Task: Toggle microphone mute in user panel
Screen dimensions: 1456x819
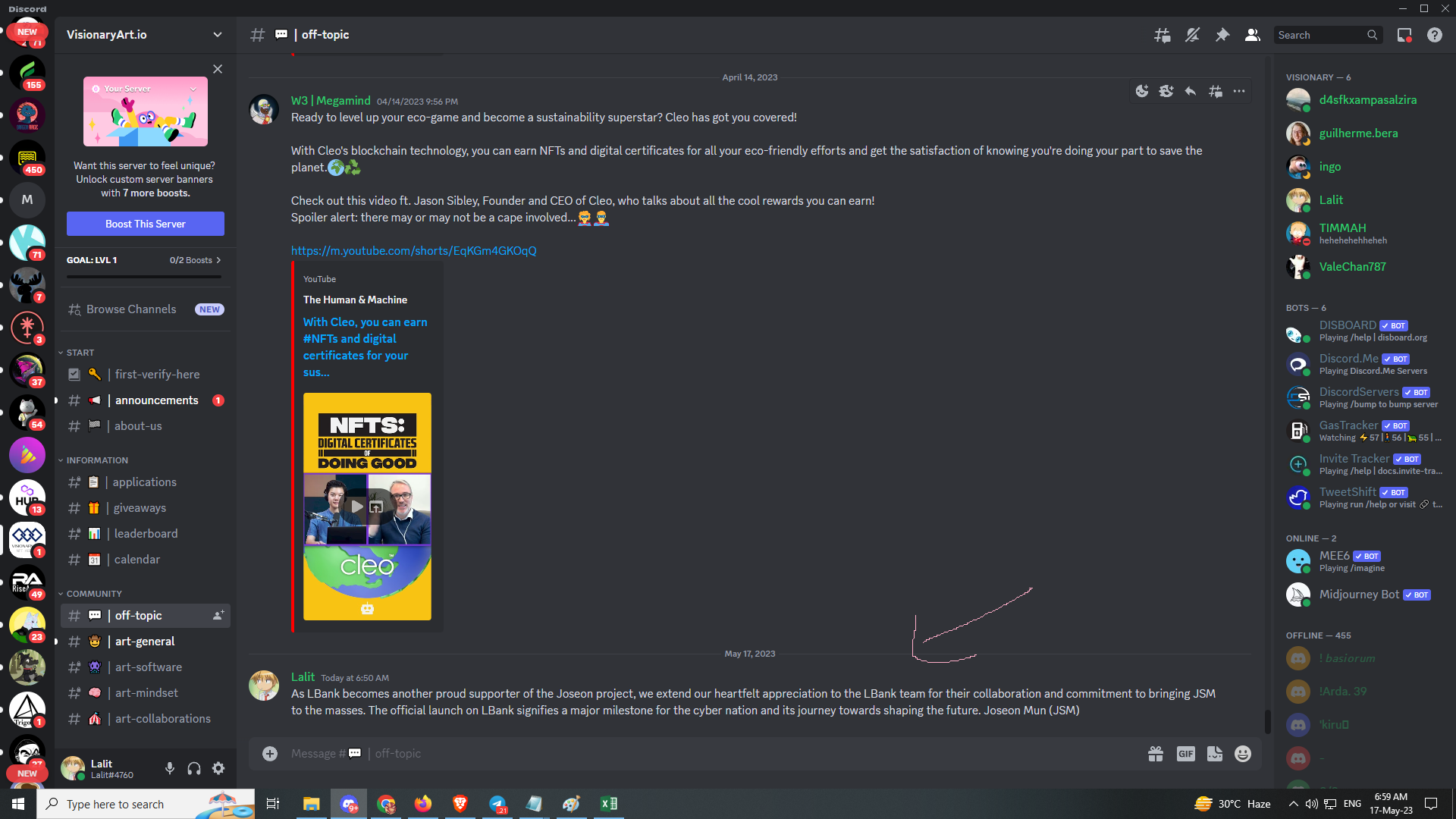Action: point(170,769)
